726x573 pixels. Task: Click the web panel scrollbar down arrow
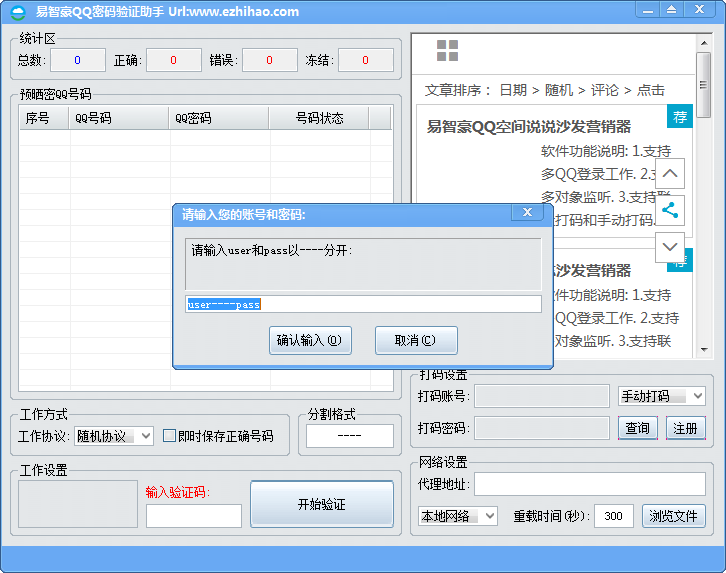tap(704, 350)
